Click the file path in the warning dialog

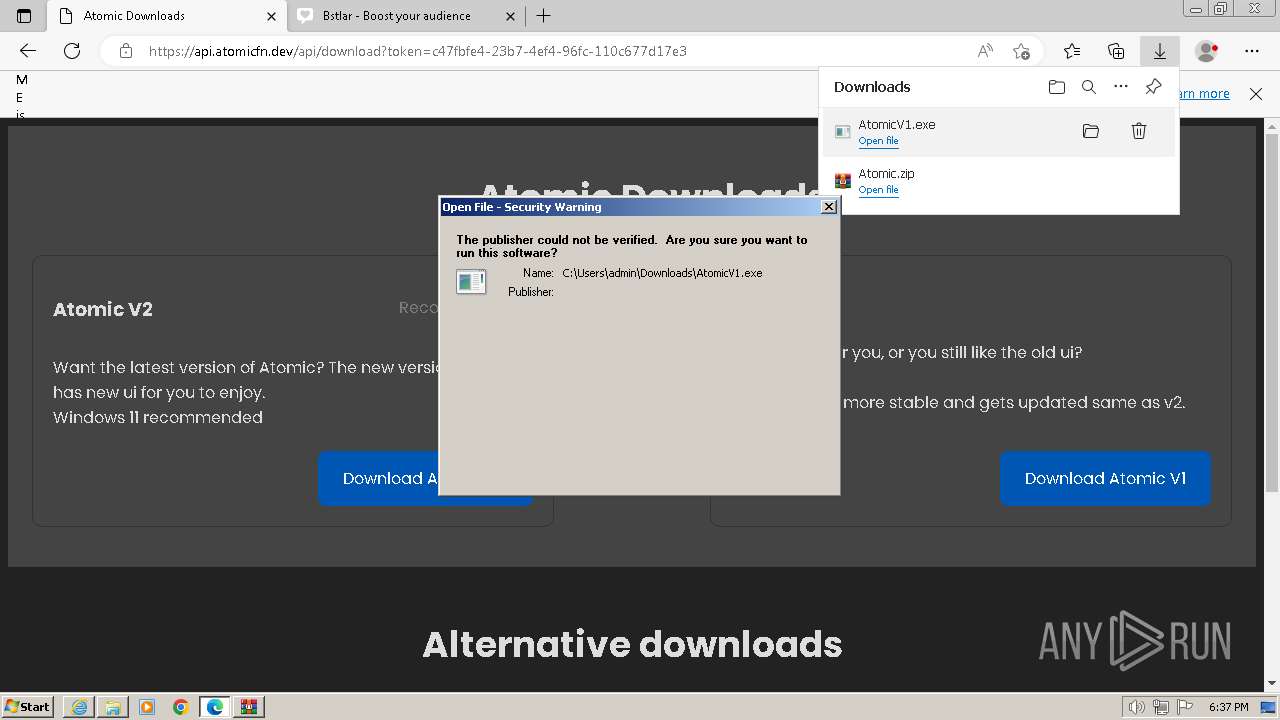(x=662, y=273)
